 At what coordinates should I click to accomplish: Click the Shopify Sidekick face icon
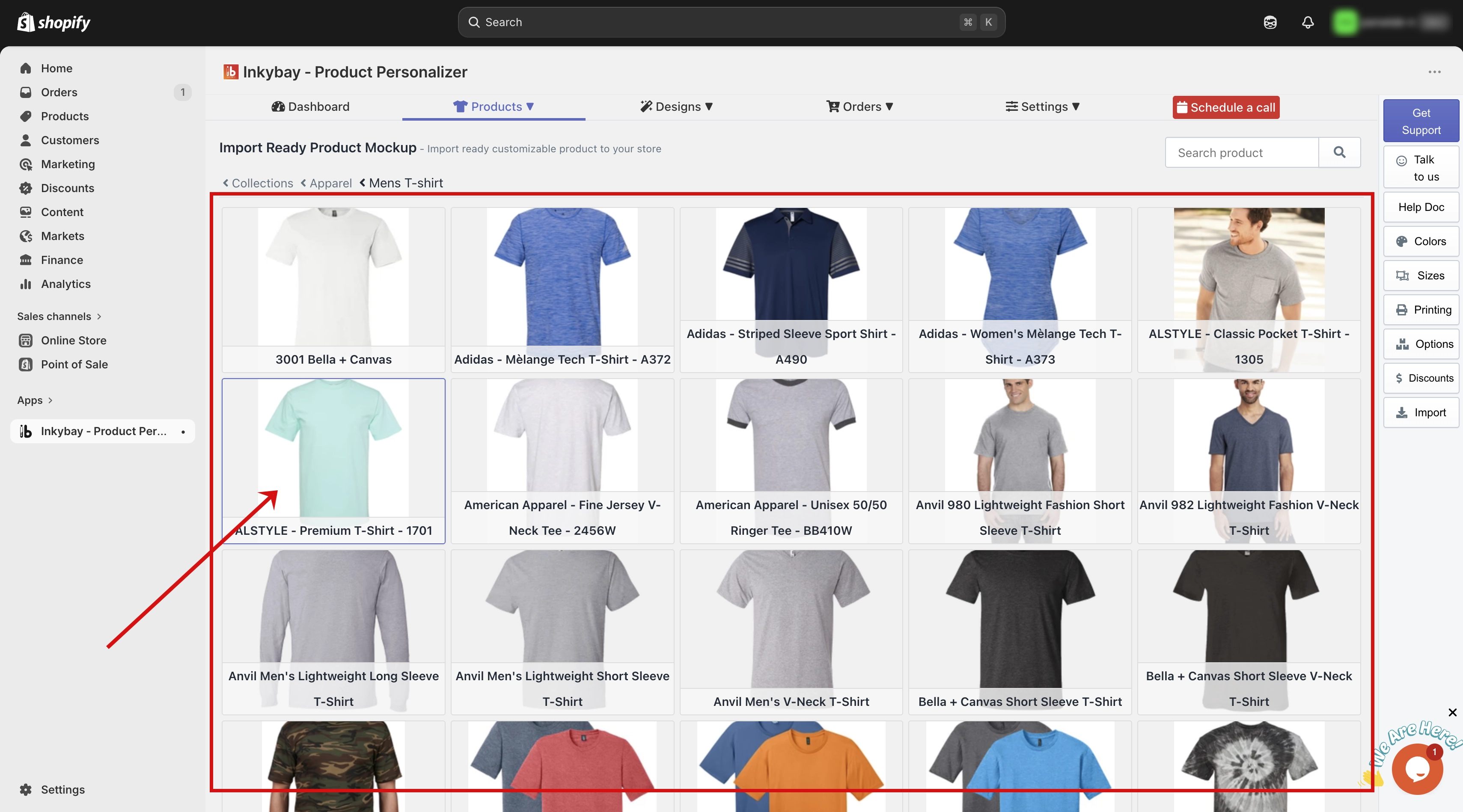coord(1270,22)
